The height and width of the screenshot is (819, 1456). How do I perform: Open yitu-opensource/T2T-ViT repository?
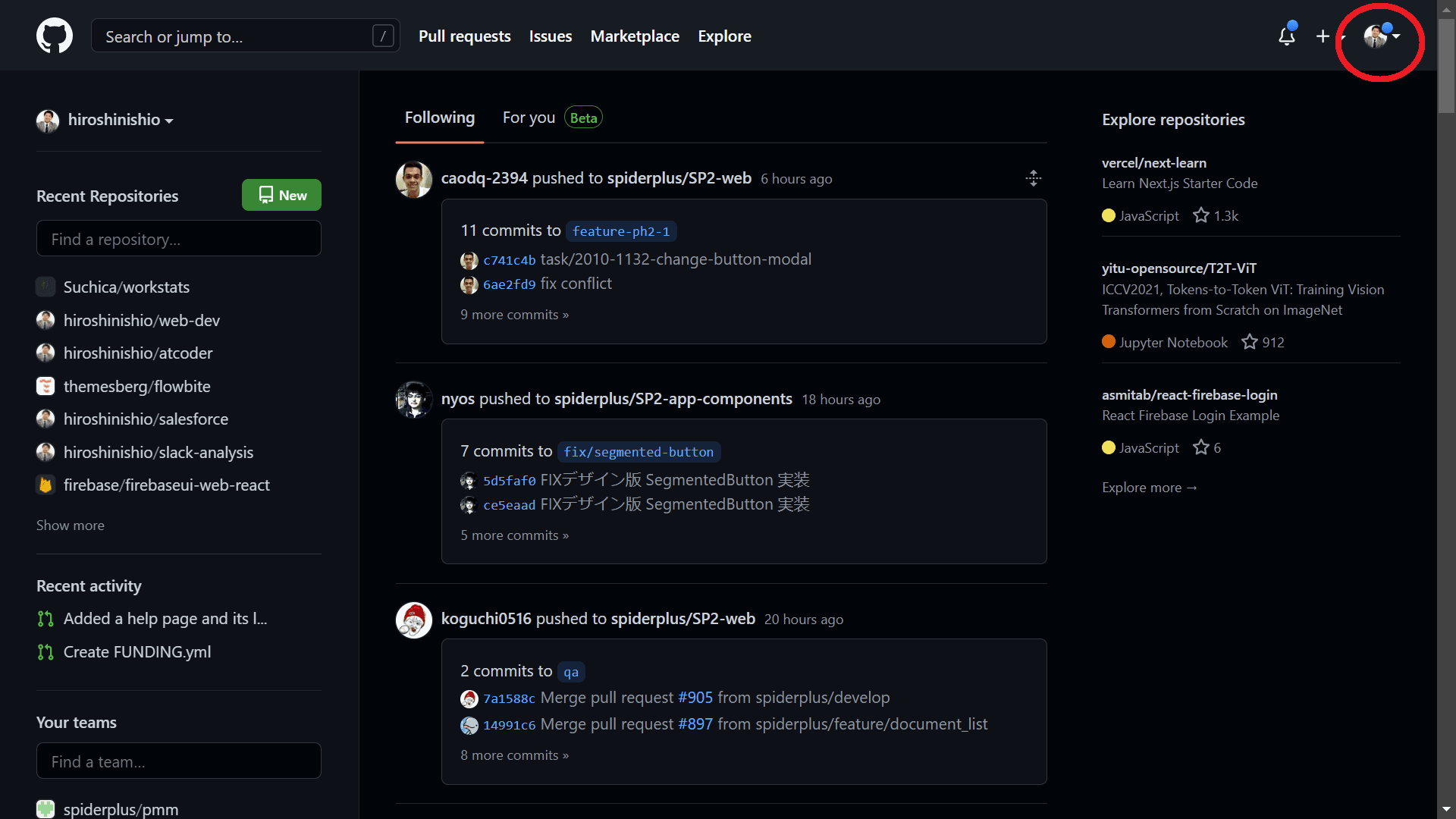coord(1179,268)
